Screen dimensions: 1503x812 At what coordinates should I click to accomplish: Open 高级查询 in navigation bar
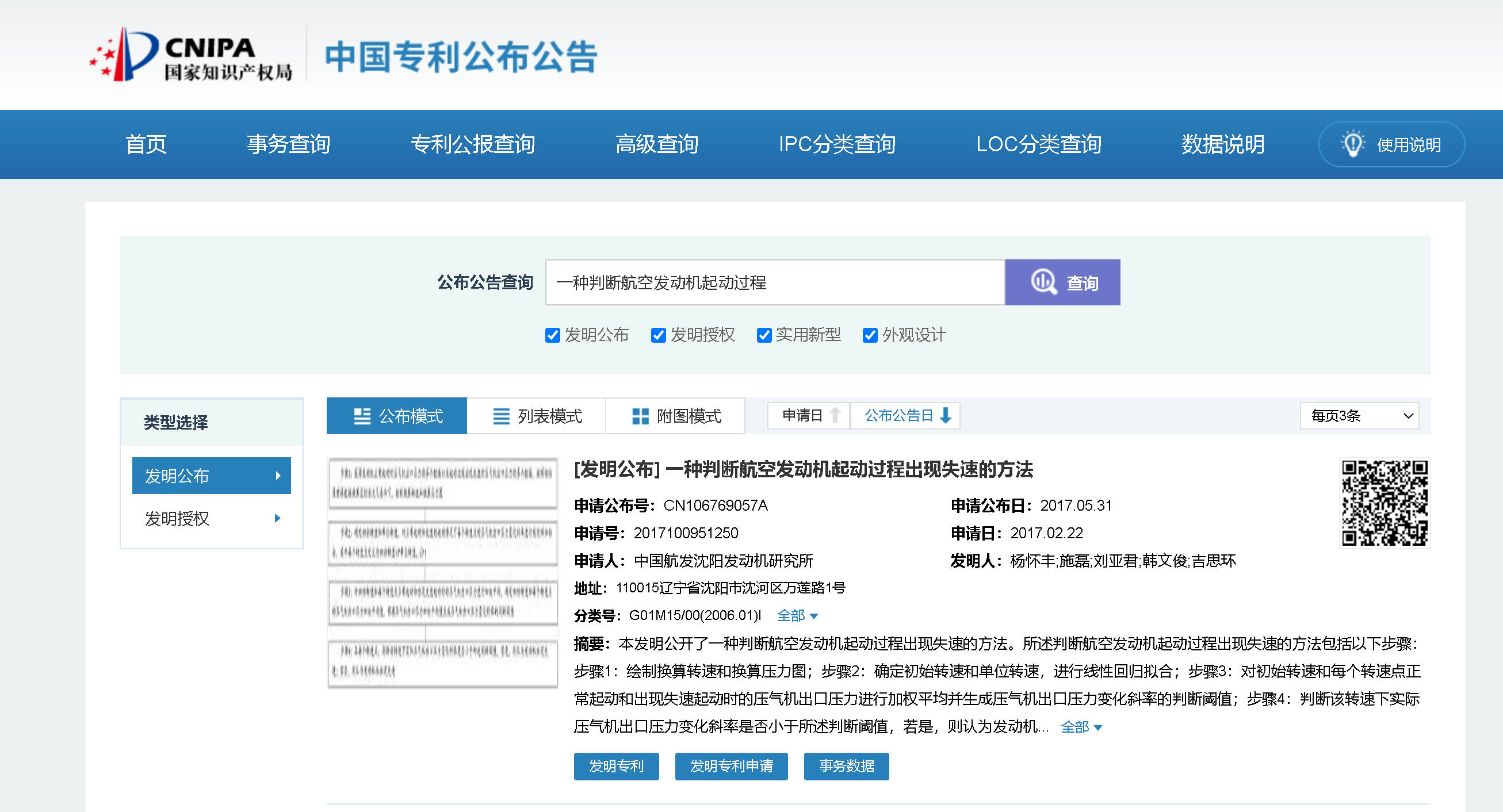pyautogui.click(x=656, y=144)
